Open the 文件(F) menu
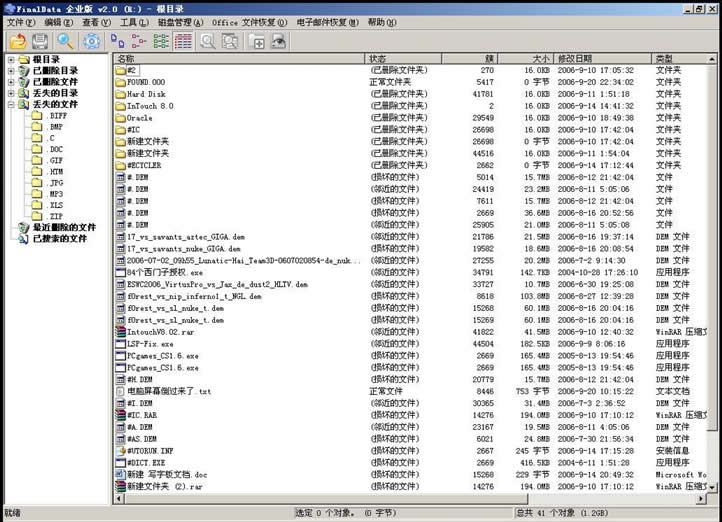Screen dimensions: 722x522 click(21, 22)
